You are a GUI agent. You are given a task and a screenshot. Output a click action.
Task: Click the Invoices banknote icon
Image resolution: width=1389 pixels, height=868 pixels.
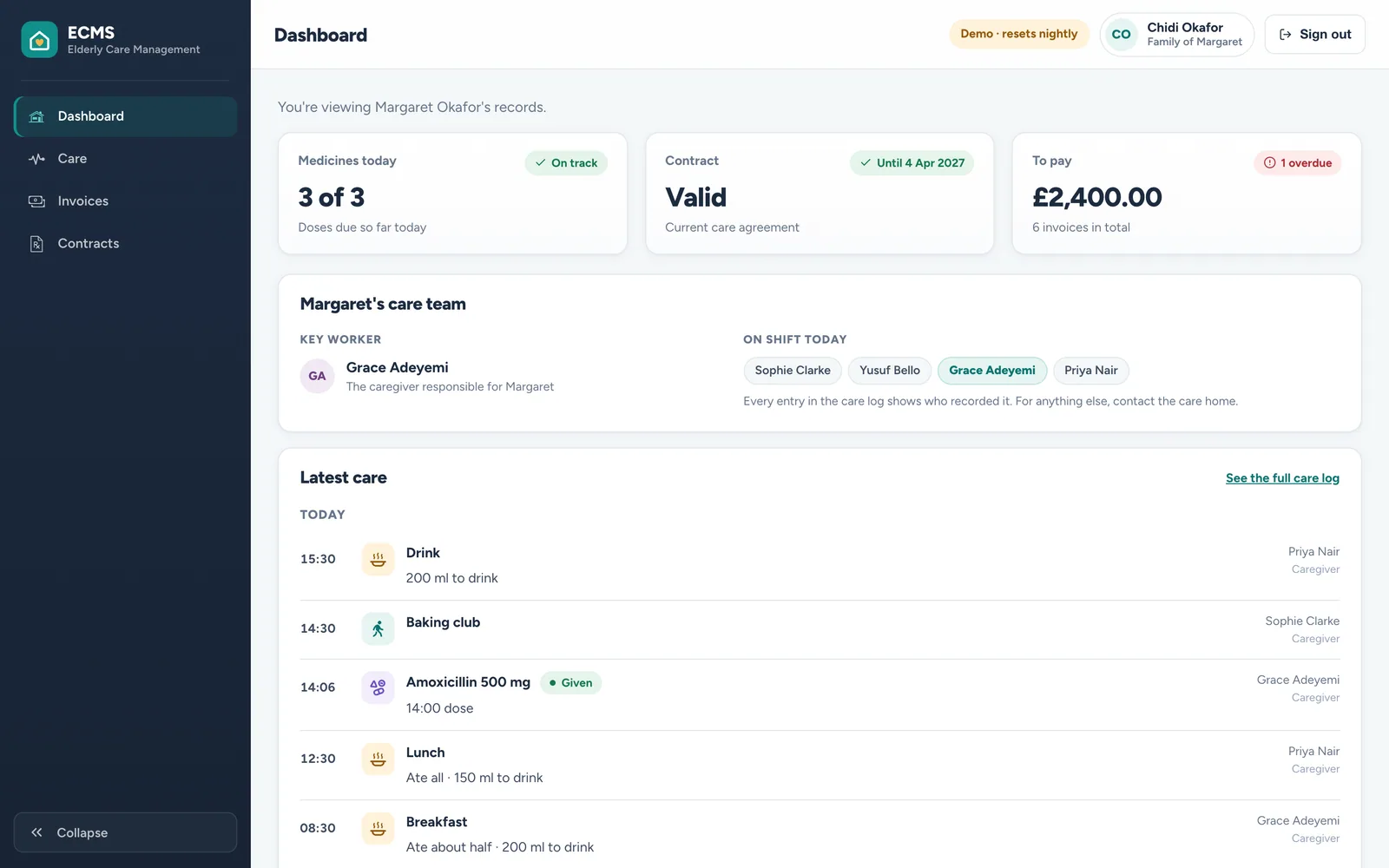coord(36,201)
